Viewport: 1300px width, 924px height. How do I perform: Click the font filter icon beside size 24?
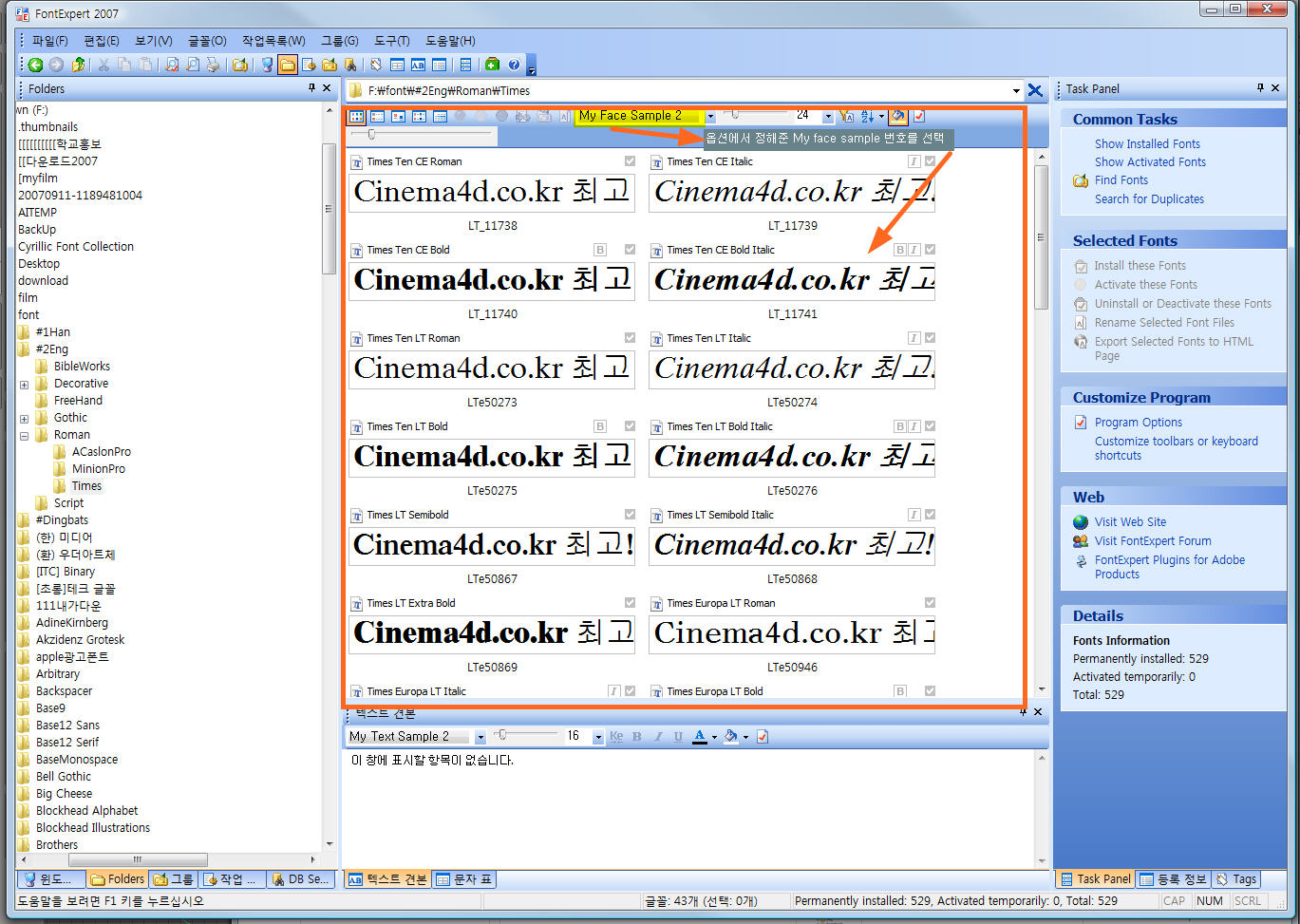847,116
